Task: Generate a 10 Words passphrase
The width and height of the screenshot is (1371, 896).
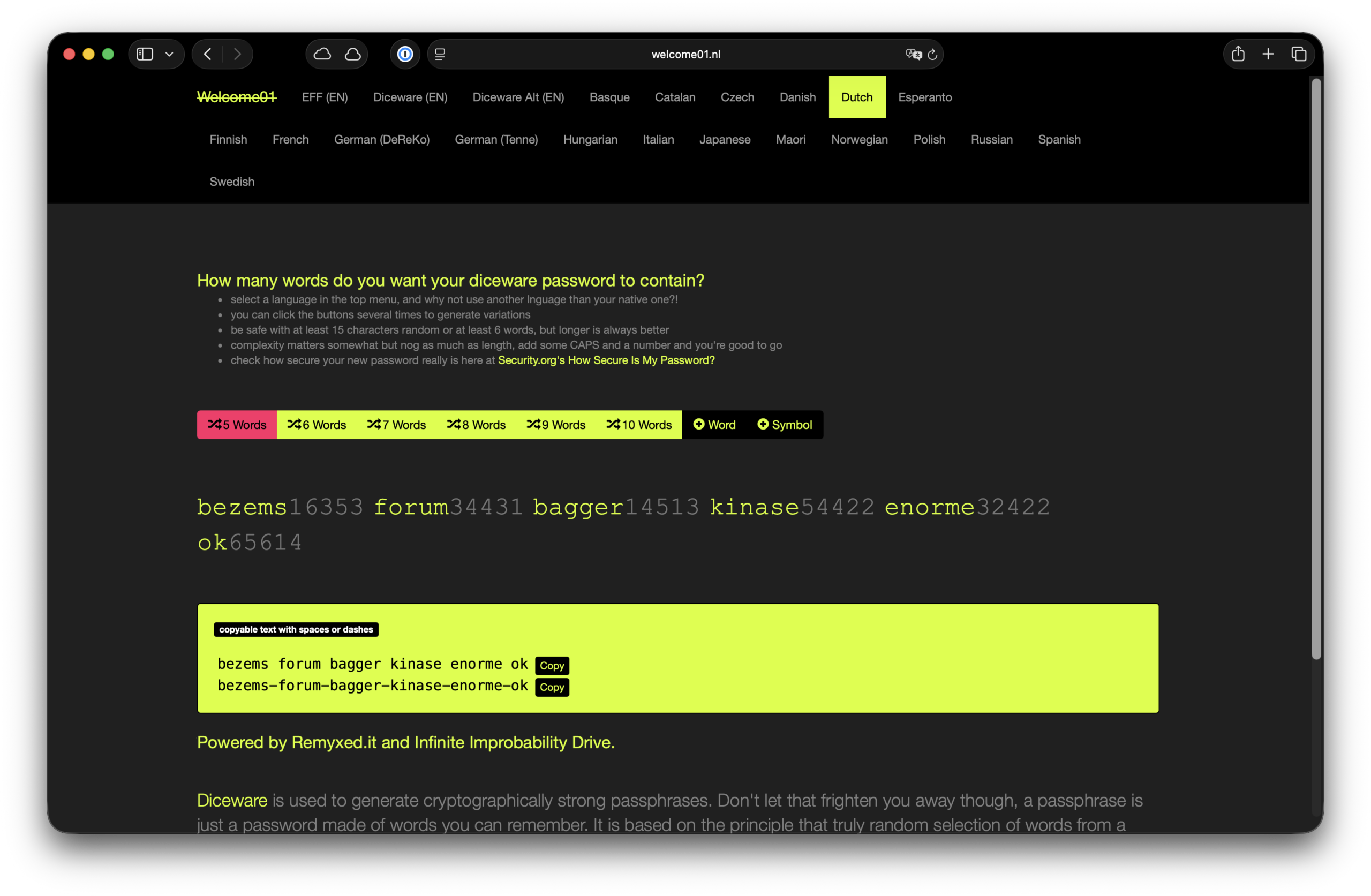Action: [639, 425]
